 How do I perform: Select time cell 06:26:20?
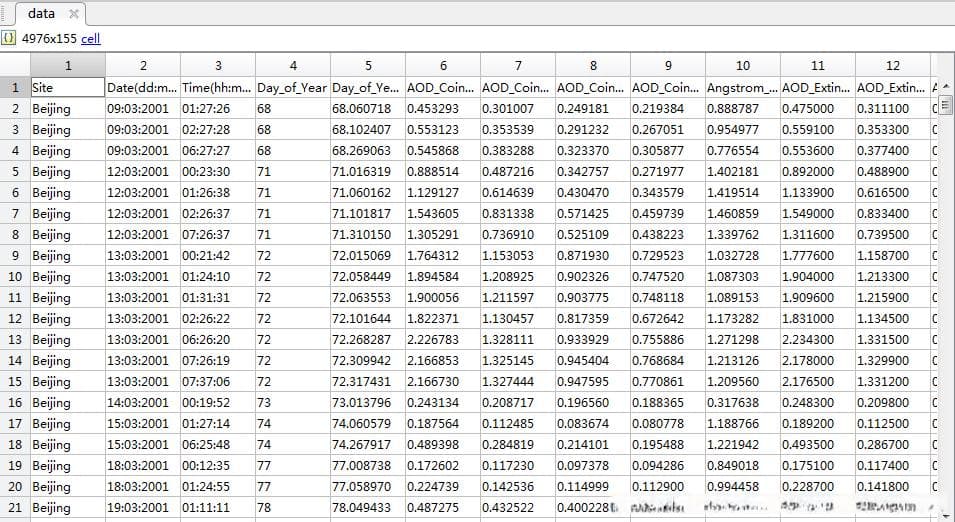[x=217, y=339]
